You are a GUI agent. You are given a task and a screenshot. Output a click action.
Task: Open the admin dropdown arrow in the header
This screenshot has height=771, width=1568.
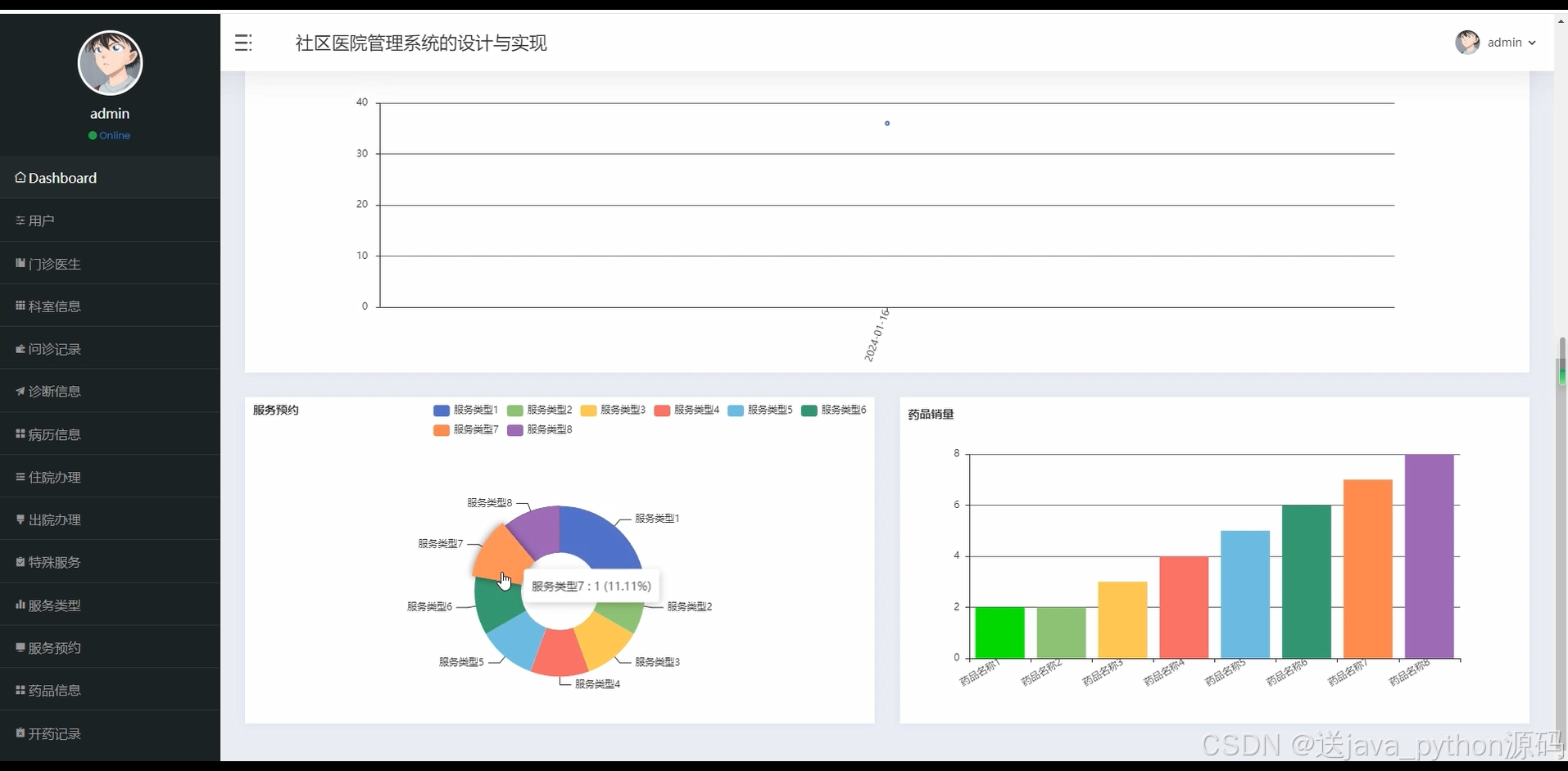tap(1532, 43)
